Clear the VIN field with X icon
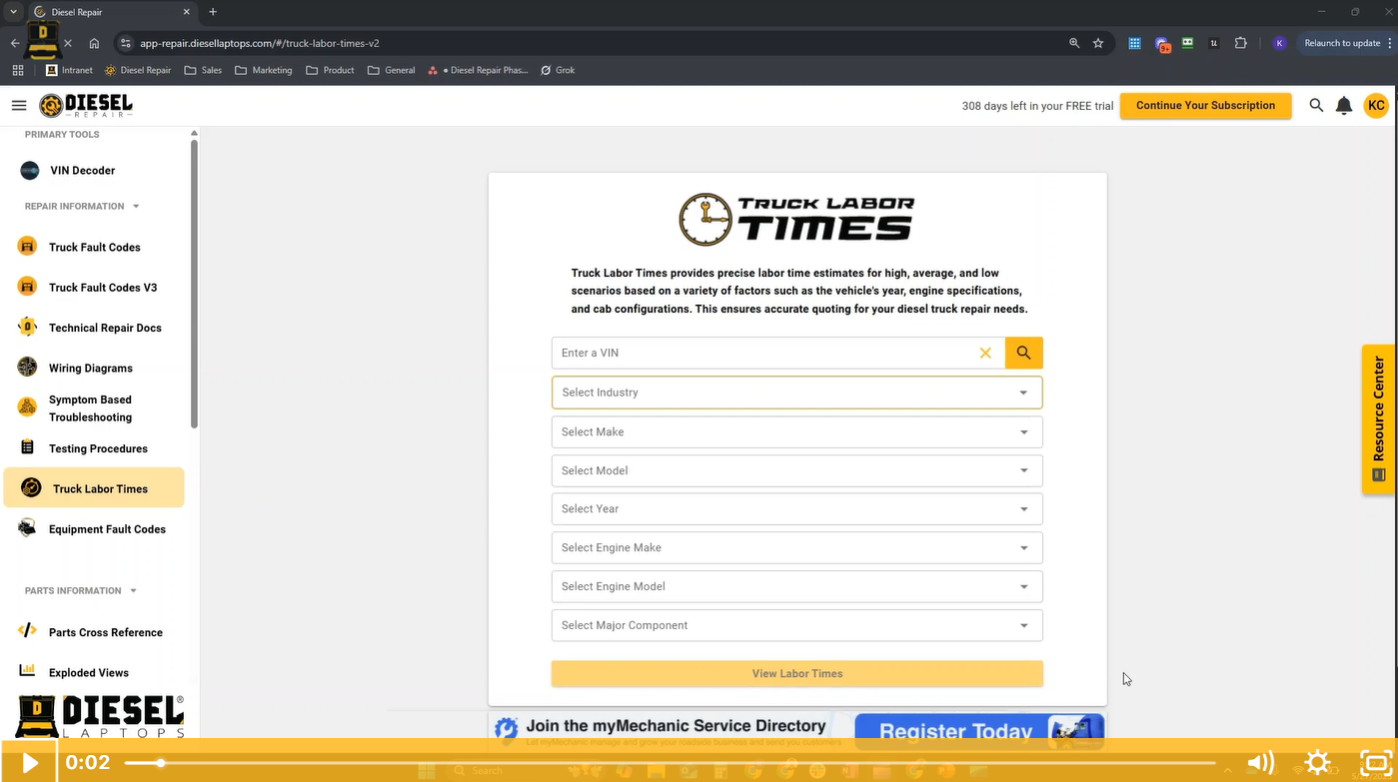The width and height of the screenshot is (1398, 782). coord(985,353)
